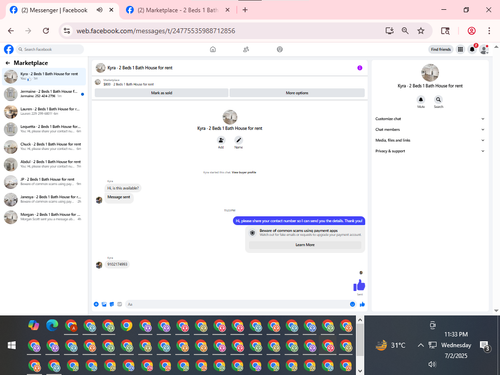Expand Customize chat section

click(430, 119)
